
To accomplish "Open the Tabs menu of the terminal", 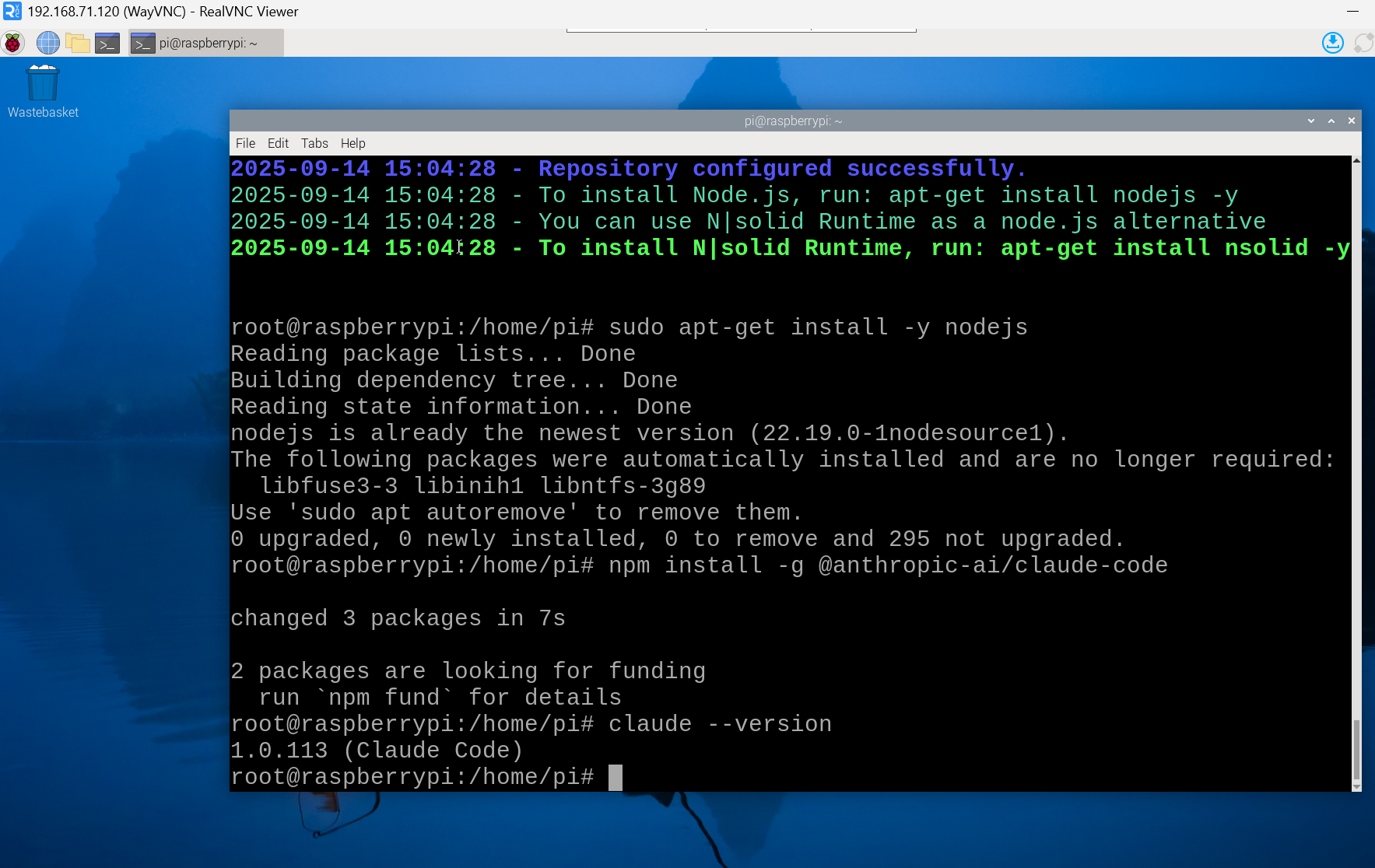I will point(314,143).
